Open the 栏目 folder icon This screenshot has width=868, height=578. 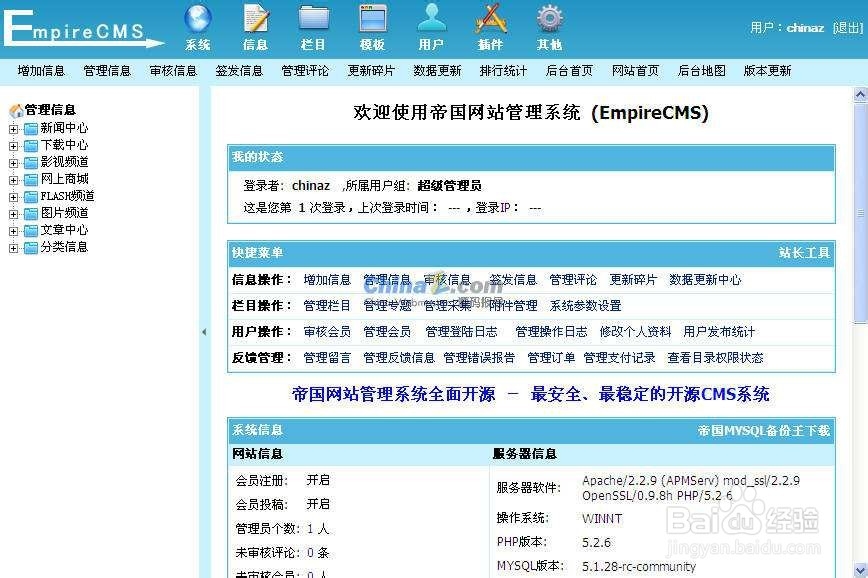click(x=314, y=19)
